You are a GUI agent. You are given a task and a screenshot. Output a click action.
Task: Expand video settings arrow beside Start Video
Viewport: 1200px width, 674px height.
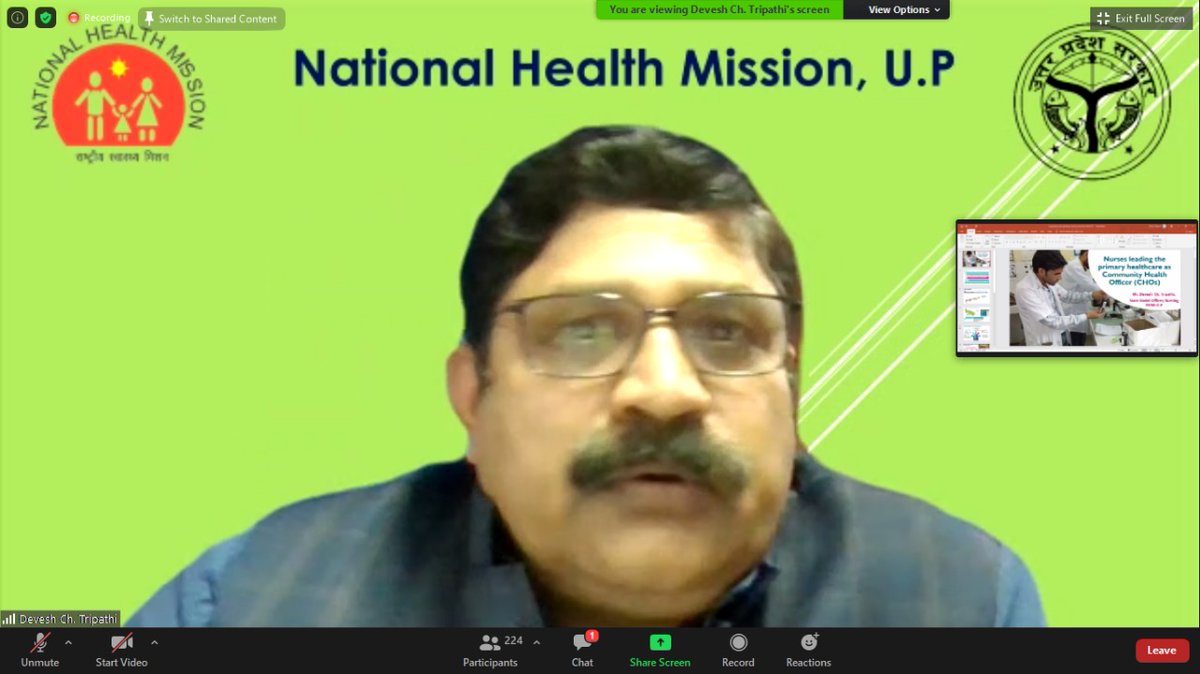coord(154,642)
